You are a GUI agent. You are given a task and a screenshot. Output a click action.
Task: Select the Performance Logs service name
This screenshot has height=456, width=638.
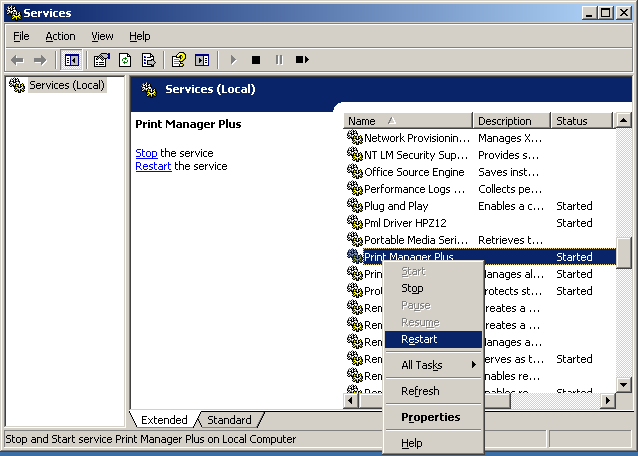click(415, 189)
